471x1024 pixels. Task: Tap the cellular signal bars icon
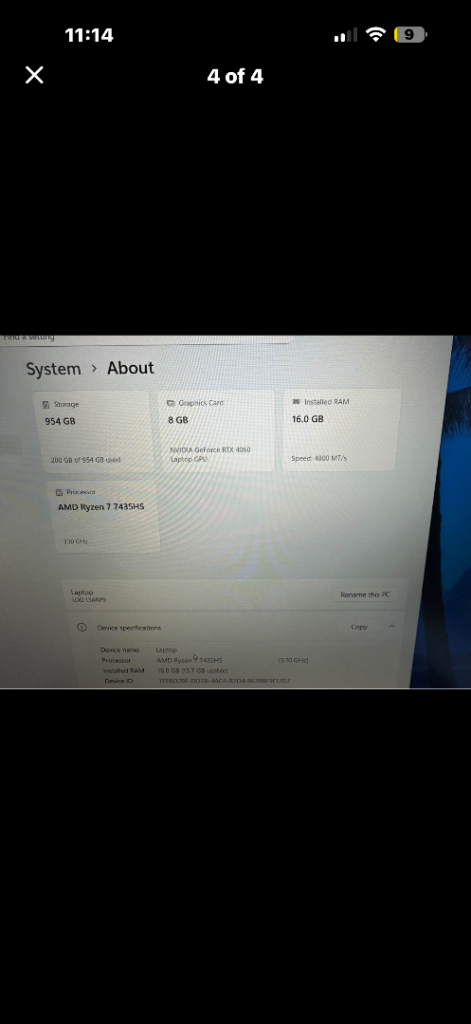(x=346, y=35)
